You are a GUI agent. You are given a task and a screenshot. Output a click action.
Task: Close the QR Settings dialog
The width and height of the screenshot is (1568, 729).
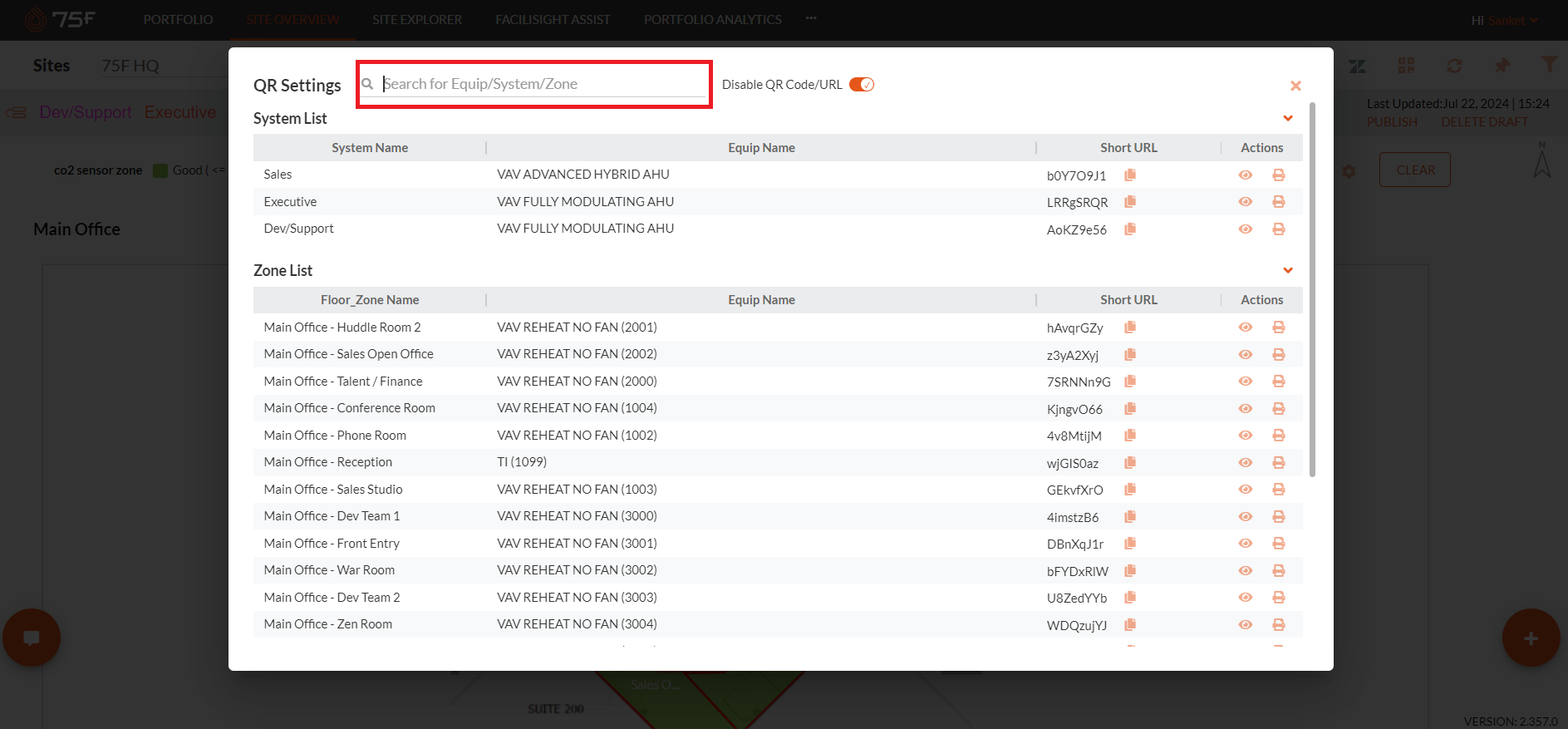coord(1295,86)
